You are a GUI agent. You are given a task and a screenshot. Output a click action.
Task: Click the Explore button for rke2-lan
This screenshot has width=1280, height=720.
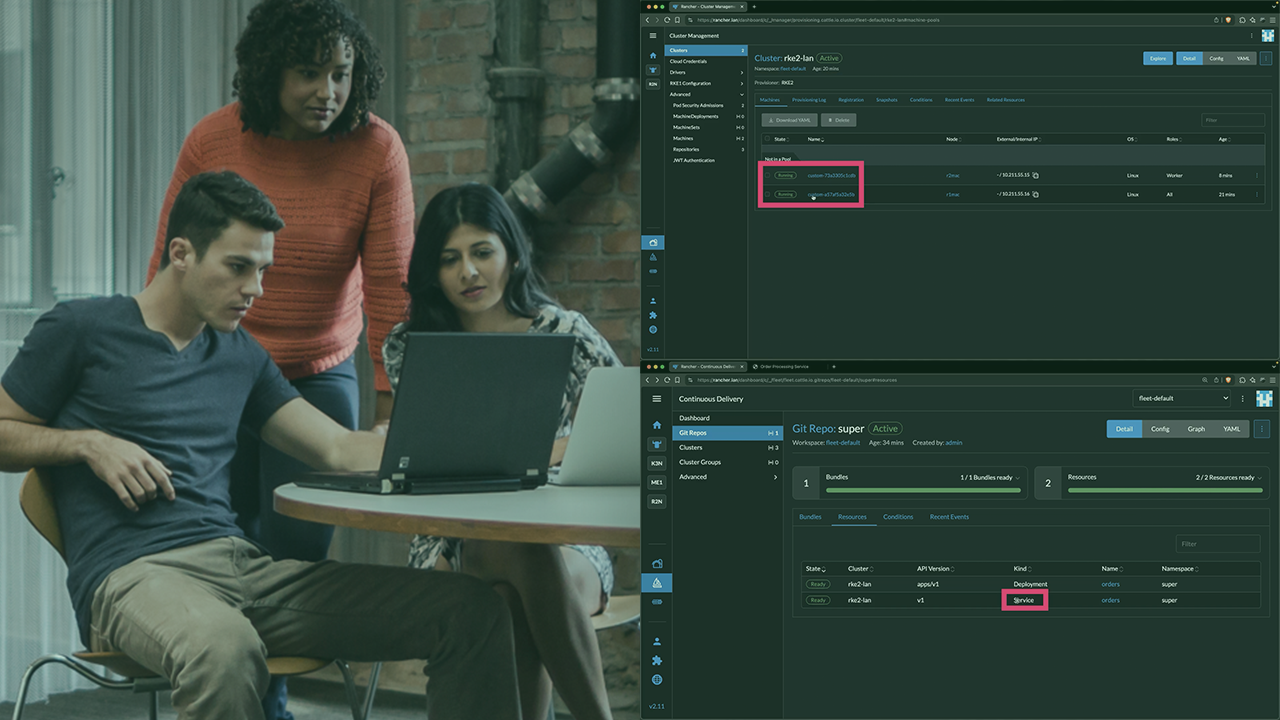[x=1157, y=59]
